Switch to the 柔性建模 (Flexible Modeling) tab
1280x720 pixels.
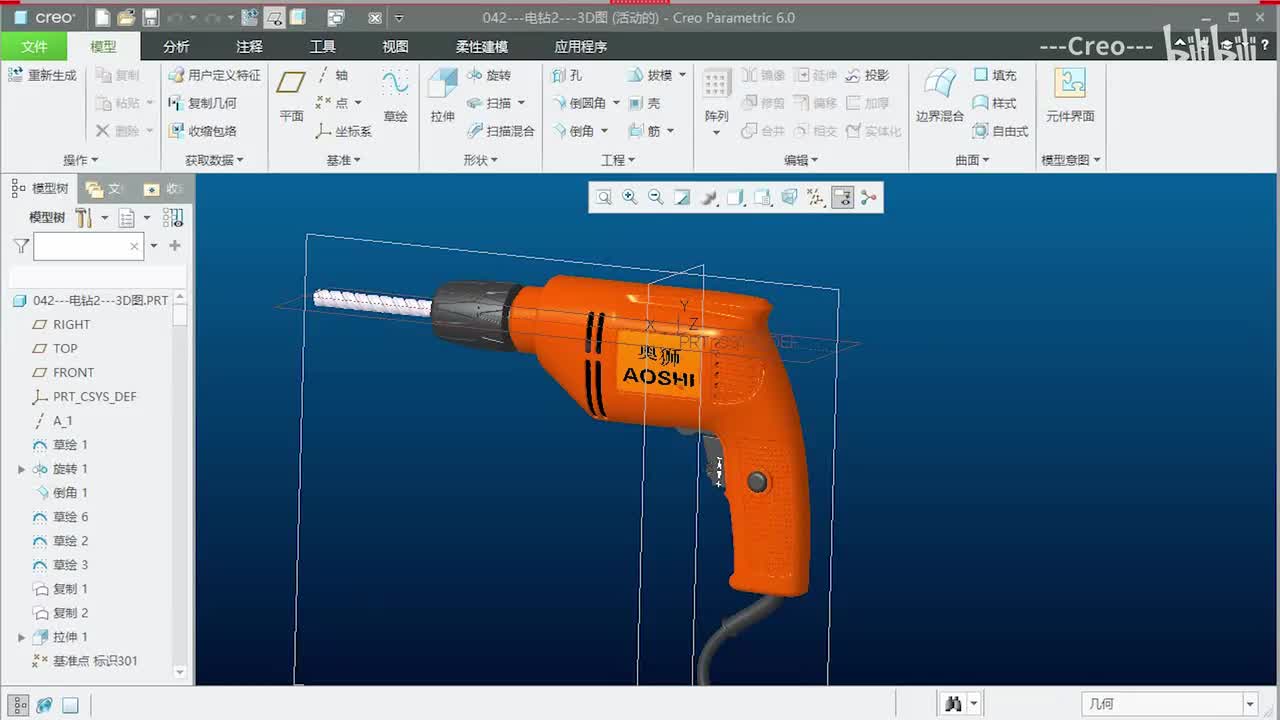[481, 46]
